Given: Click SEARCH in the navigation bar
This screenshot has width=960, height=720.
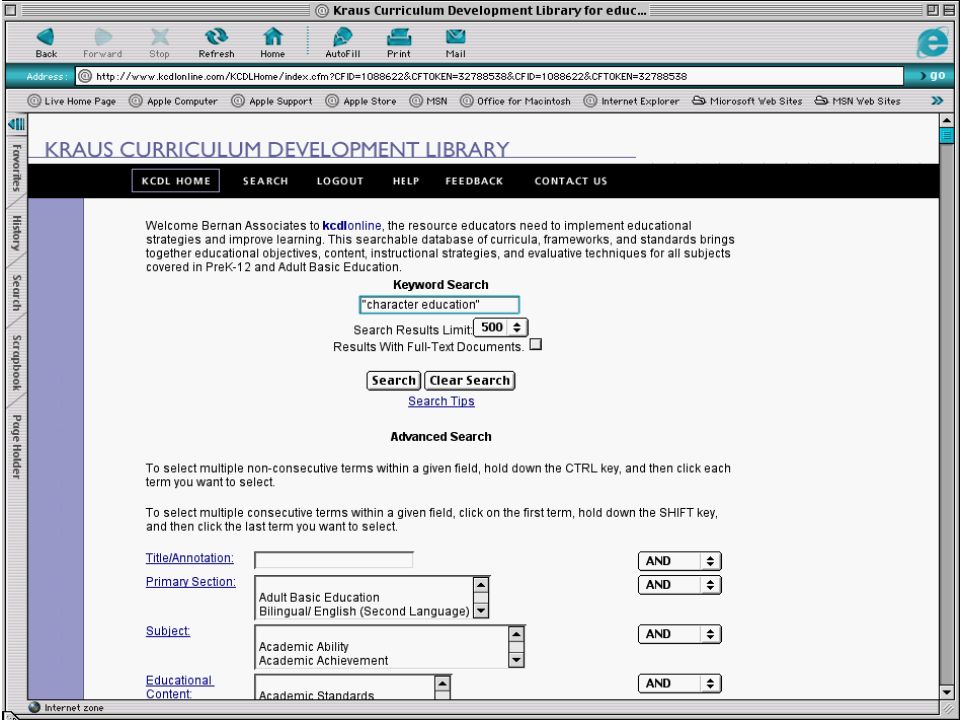Looking at the screenshot, I should pyautogui.click(x=265, y=181).
